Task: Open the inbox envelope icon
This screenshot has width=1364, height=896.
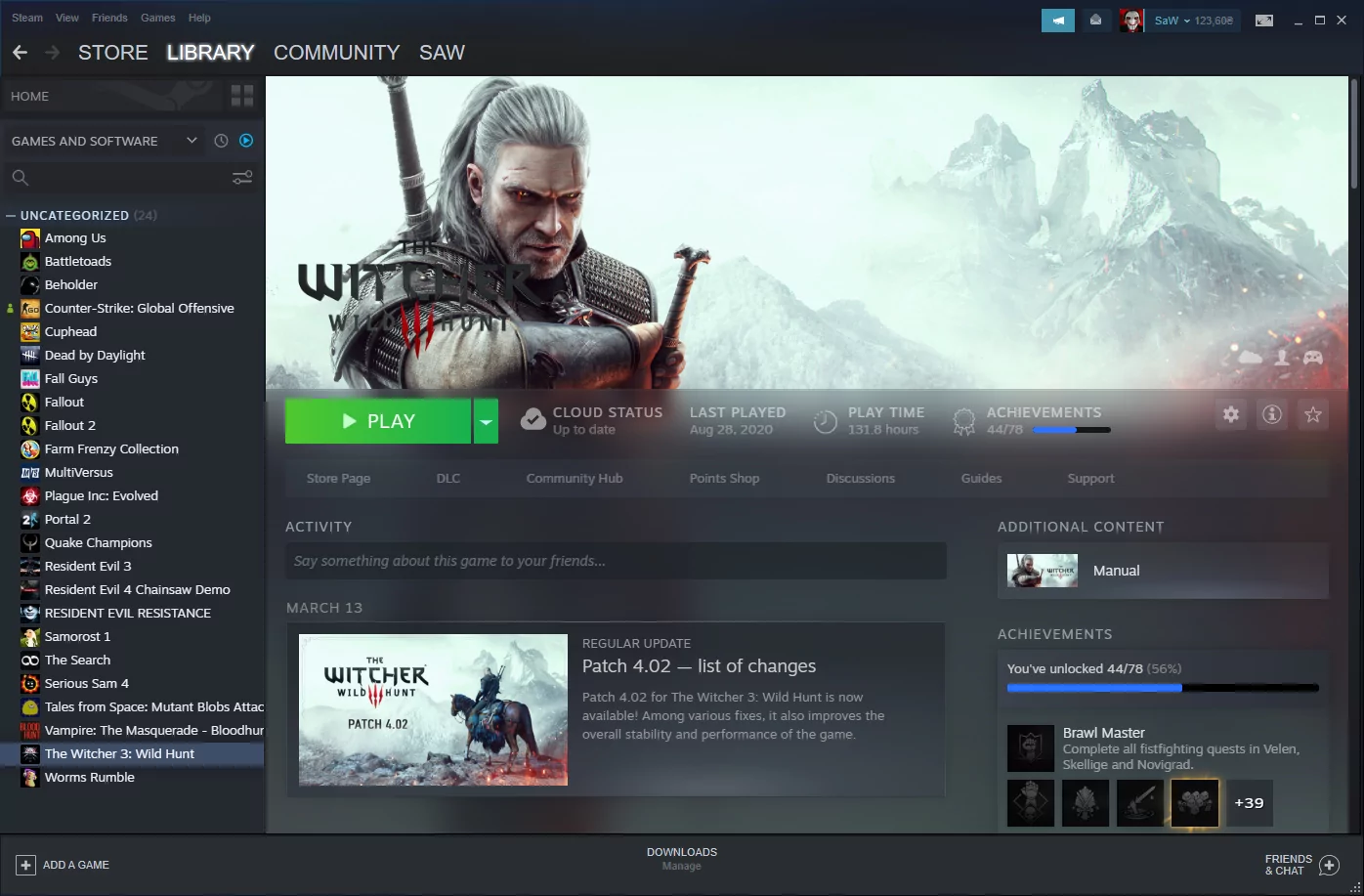Action: coord(1096,21)
